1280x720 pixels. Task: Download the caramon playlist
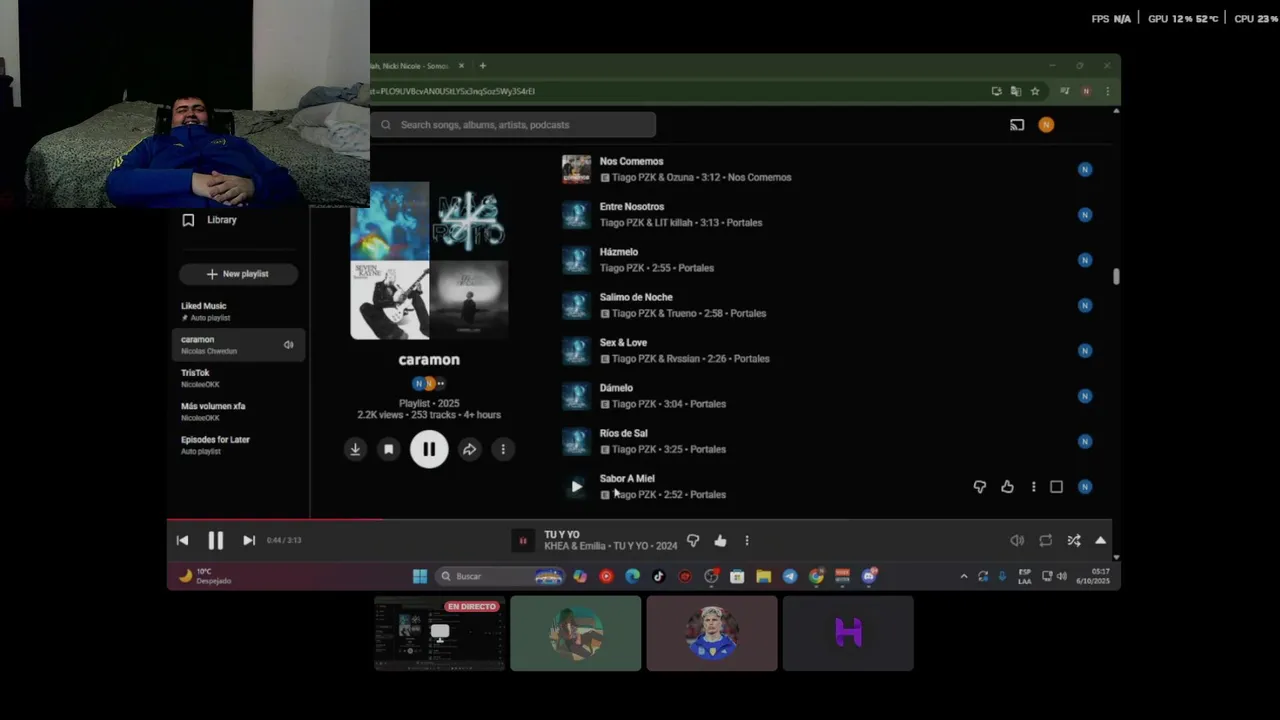tap(355, 449)
